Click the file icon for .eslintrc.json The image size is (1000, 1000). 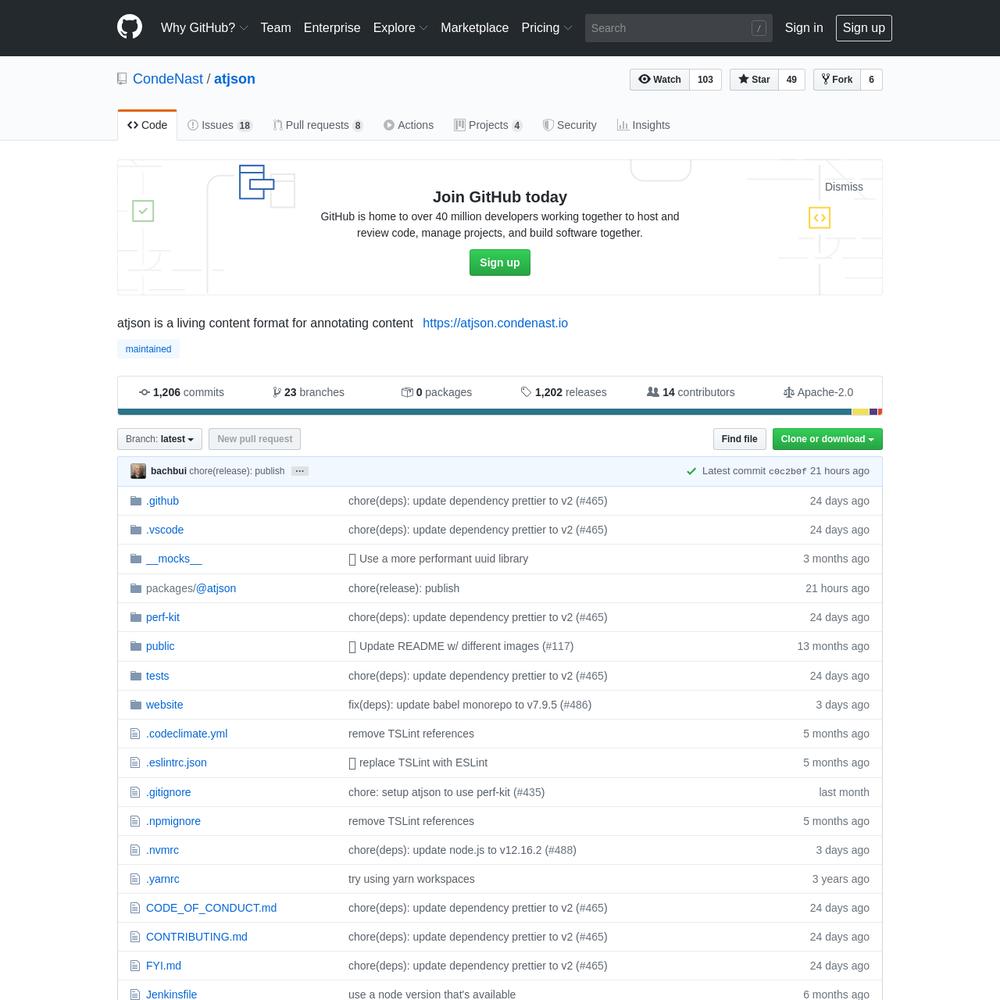click(135, 762)
